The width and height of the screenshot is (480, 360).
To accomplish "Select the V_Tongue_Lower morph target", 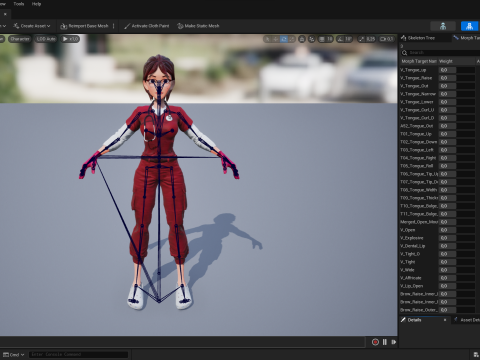I will click(417, 102).
